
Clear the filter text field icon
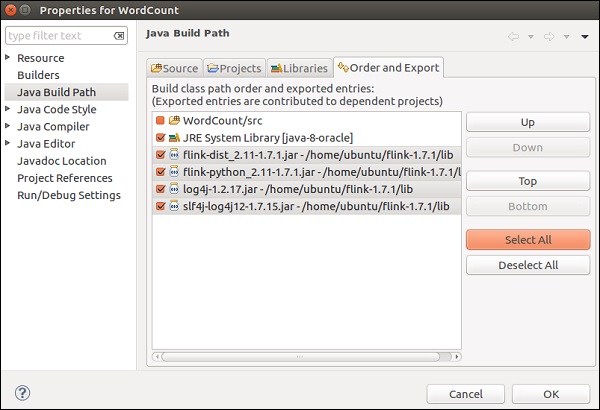point(119,37)
